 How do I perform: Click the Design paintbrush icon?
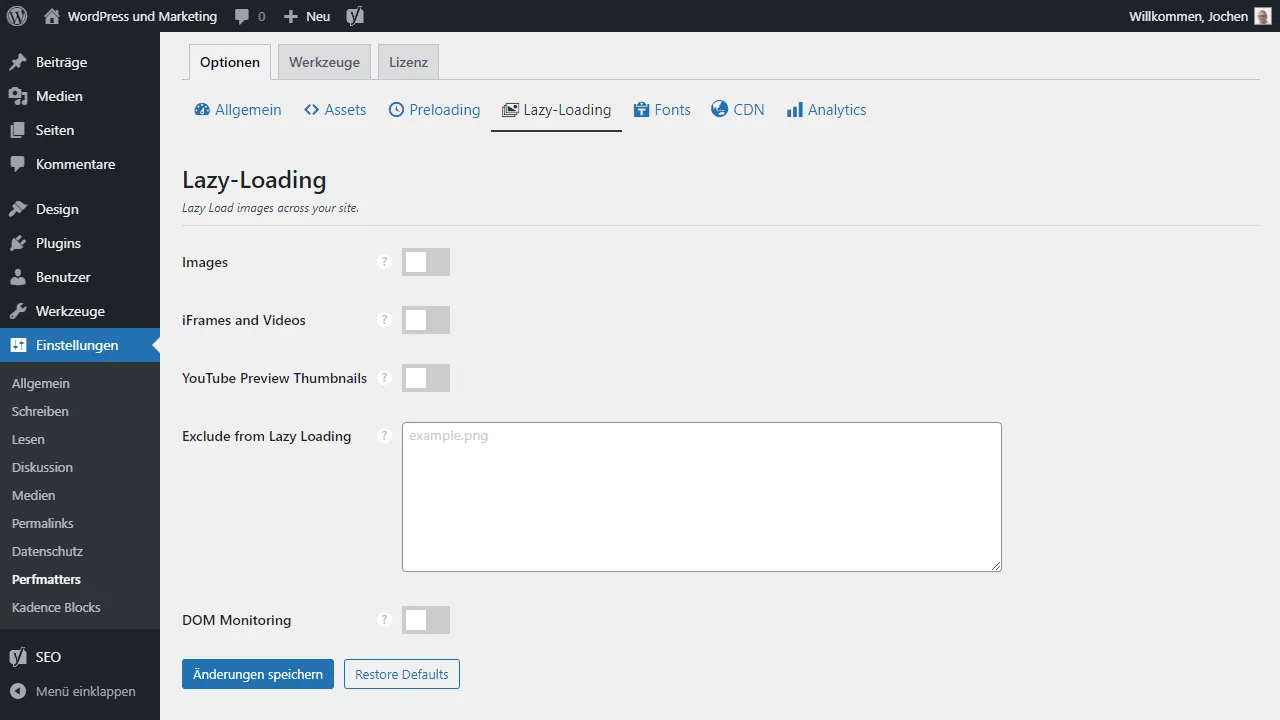(18, 209)
